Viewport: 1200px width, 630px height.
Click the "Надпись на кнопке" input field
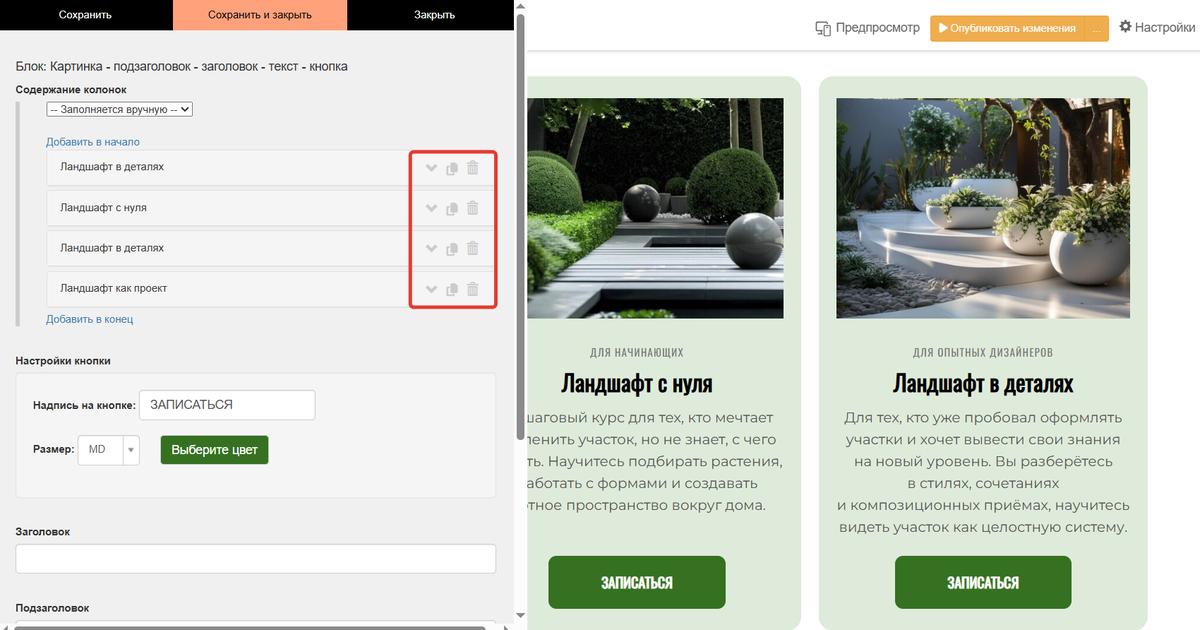pyautogui.click(x=227, y=405)
